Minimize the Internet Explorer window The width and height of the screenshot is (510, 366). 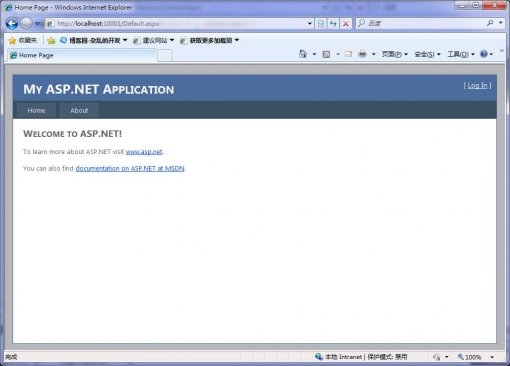[x=462, y=5]
